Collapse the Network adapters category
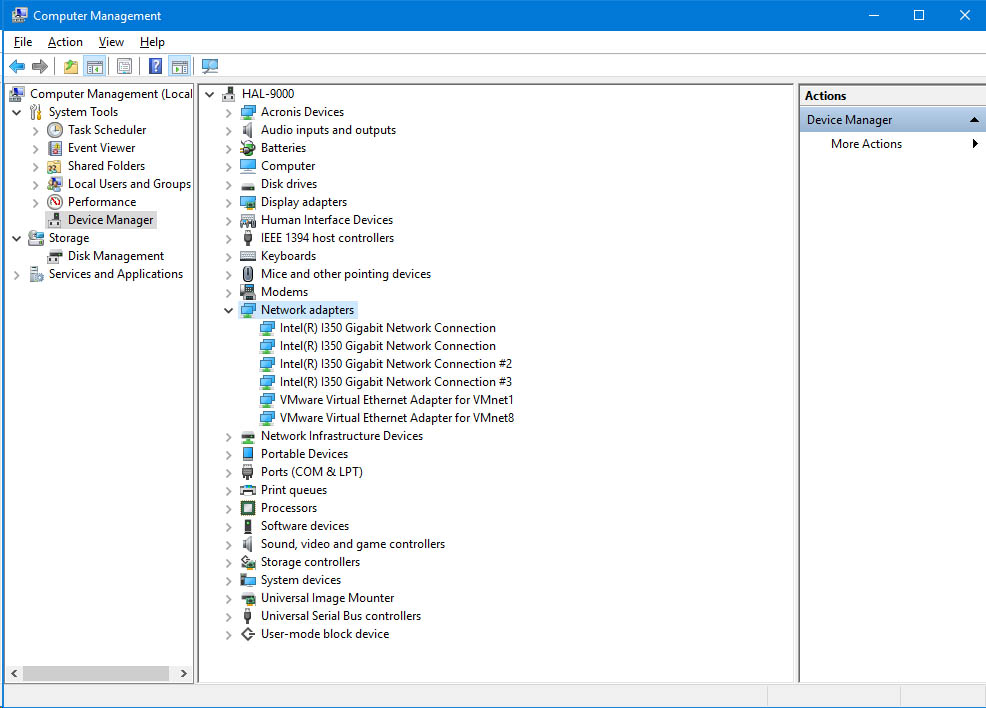The width and height of the screenshot is (986, 708). (228, 310)
